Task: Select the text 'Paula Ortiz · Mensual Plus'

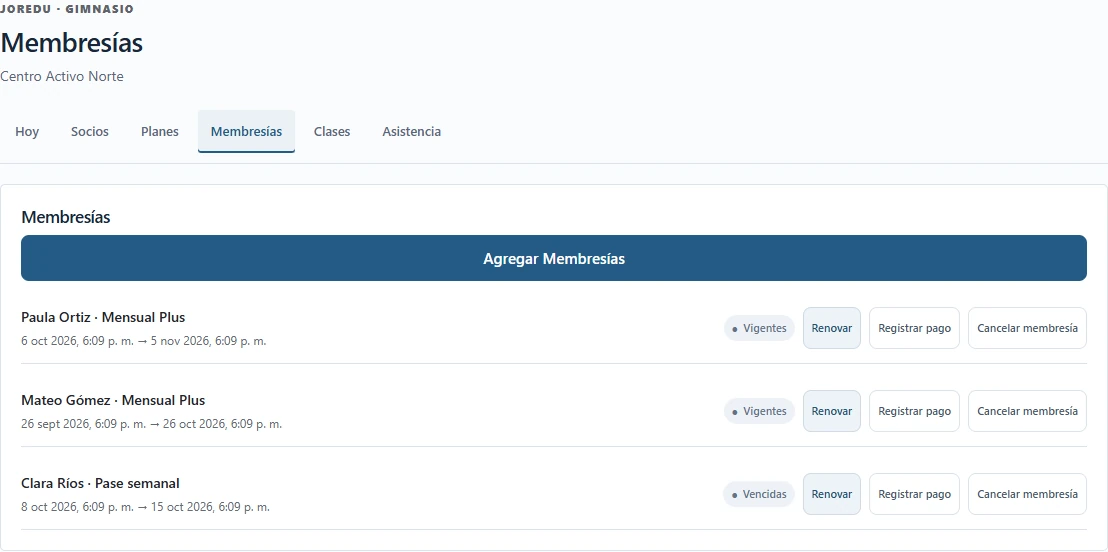Action: click(103, 317)
